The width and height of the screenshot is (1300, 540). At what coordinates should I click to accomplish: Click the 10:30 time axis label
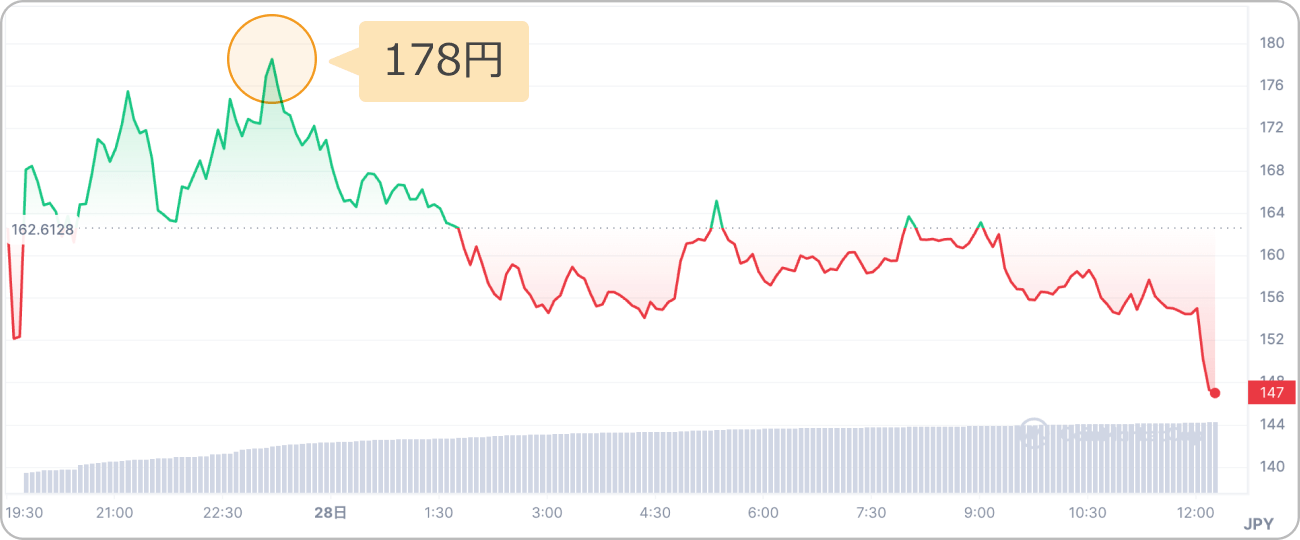coord(1087,513)
